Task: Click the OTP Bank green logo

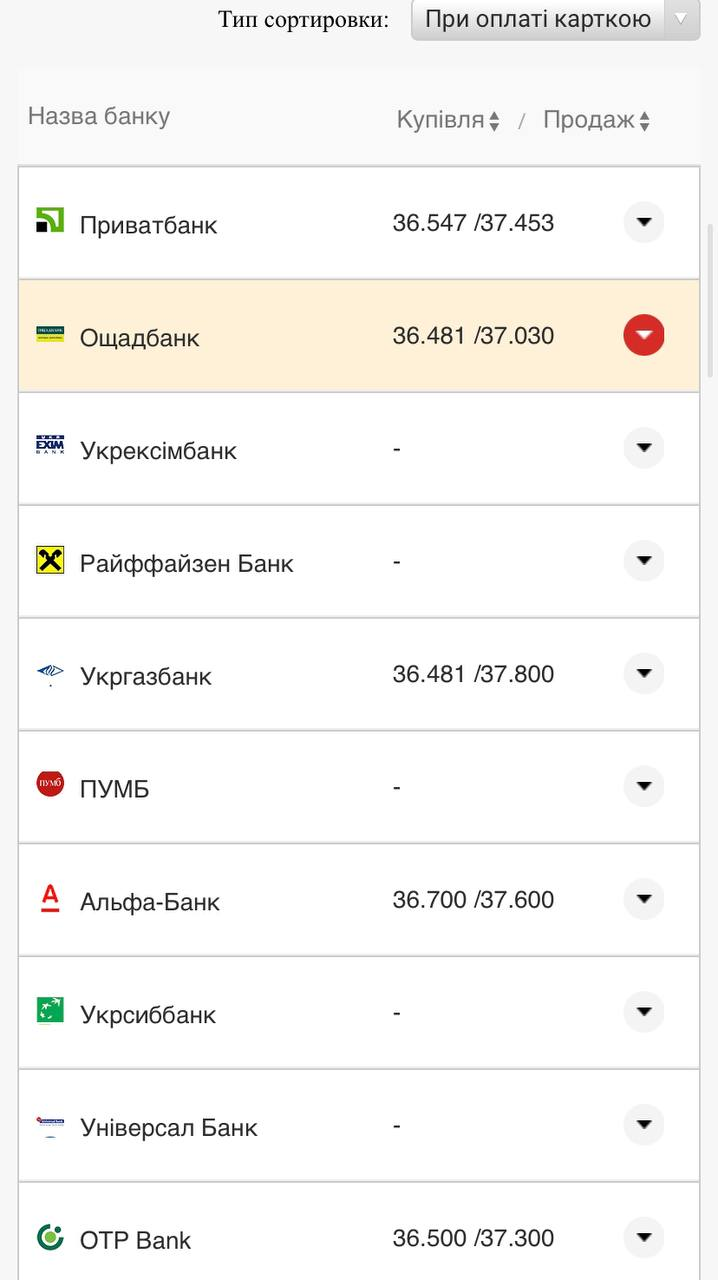Action: coord(50,1237)
